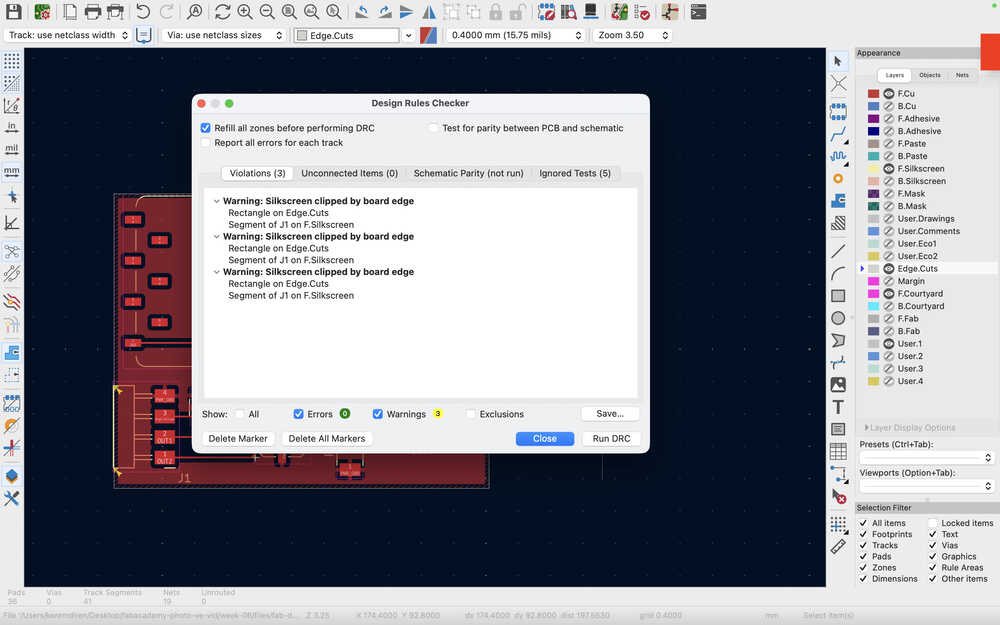Click the Save... report button
The width and height of the screenshot is (1000, 625).
pos(610,414)
